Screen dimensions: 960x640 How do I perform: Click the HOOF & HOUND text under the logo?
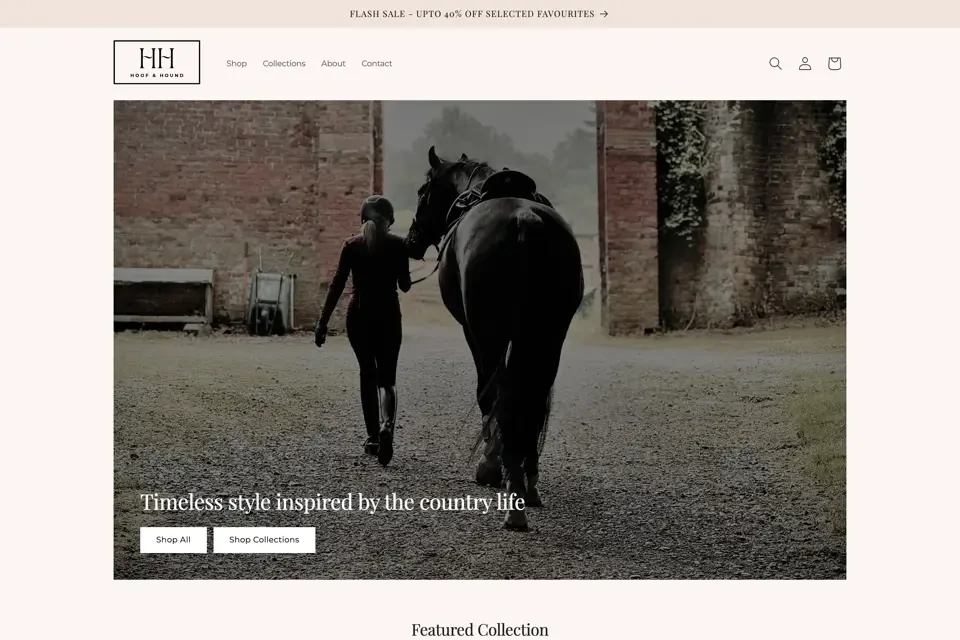point(157,75)
